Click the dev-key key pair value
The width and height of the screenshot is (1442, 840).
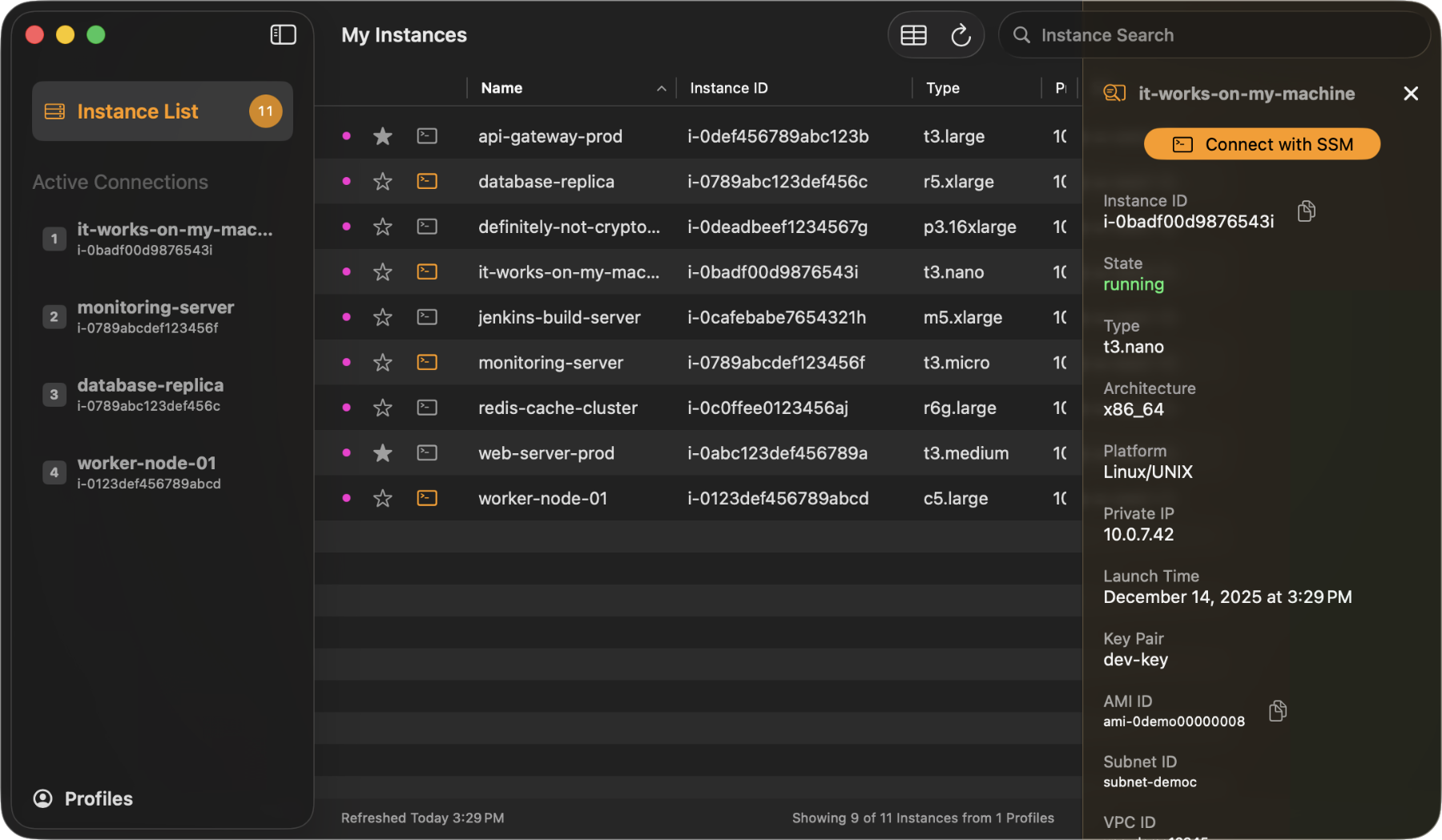[x=1135, y=659]
